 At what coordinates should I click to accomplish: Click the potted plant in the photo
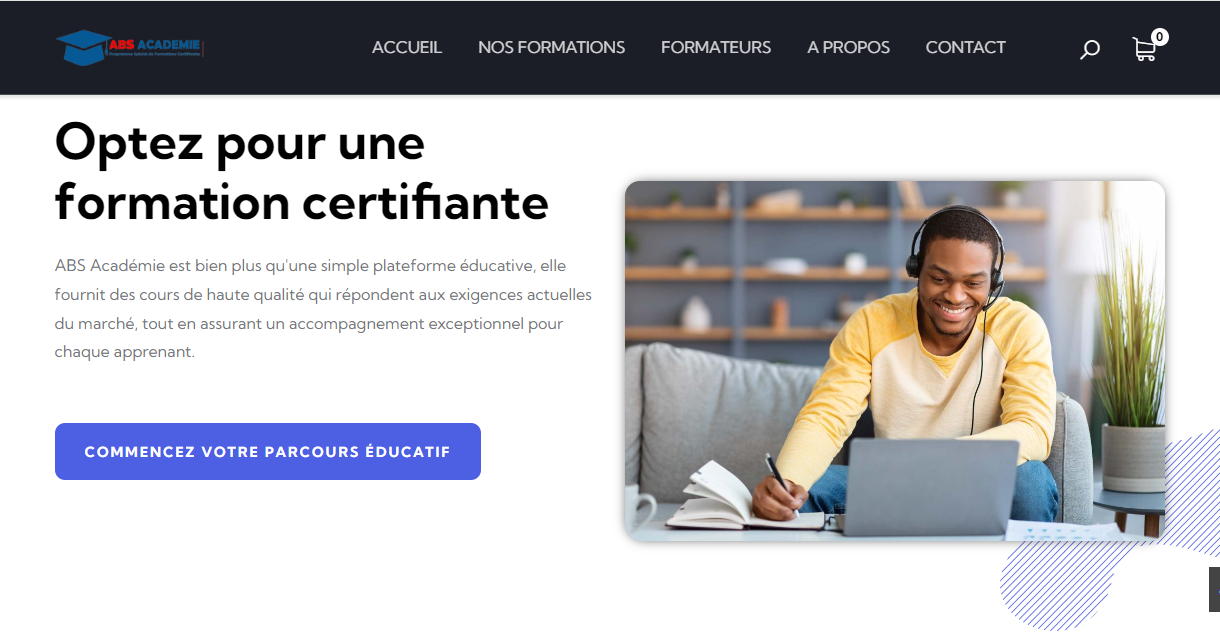pos(1130,370)
